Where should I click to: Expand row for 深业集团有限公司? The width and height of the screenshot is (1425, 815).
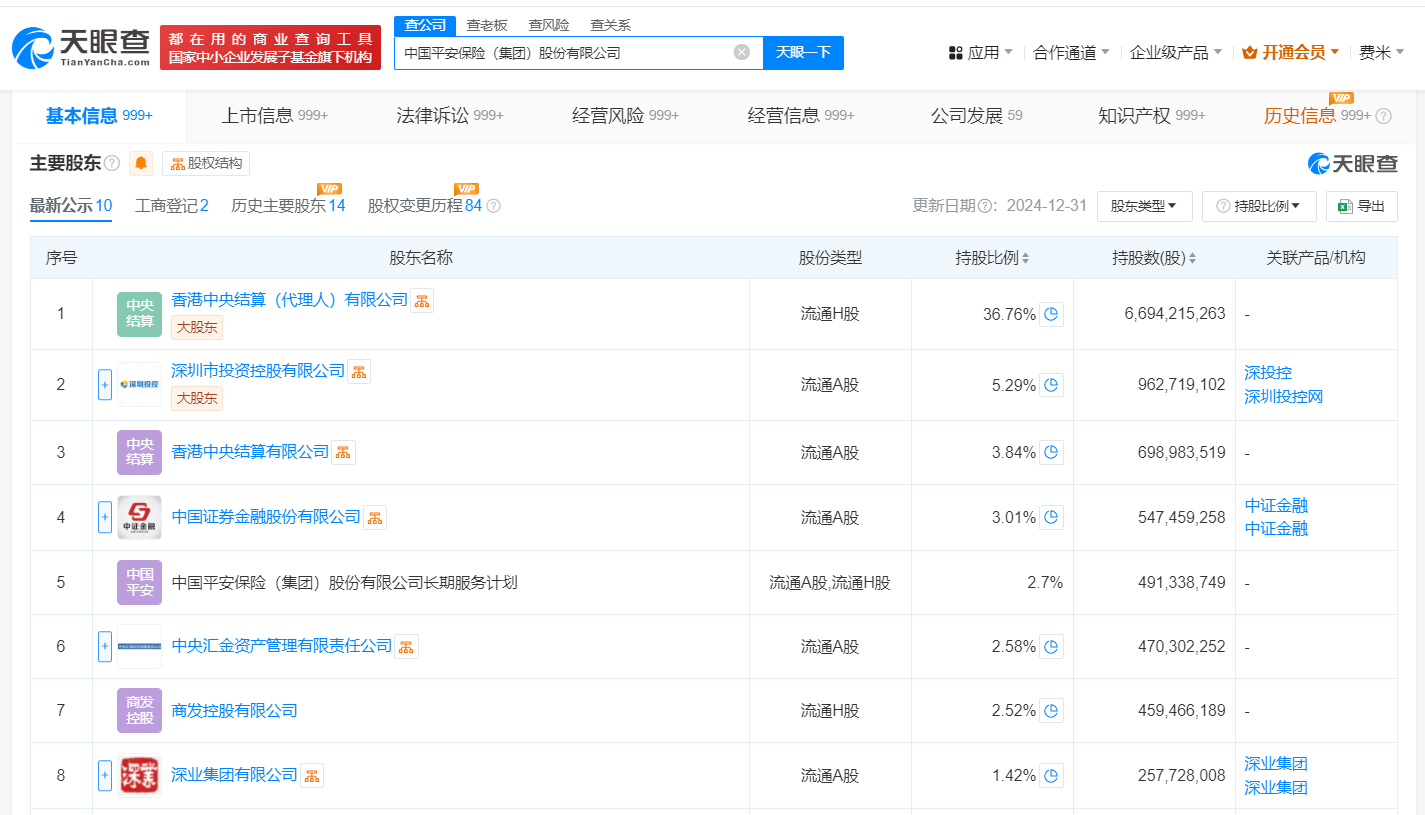(105, 775)
